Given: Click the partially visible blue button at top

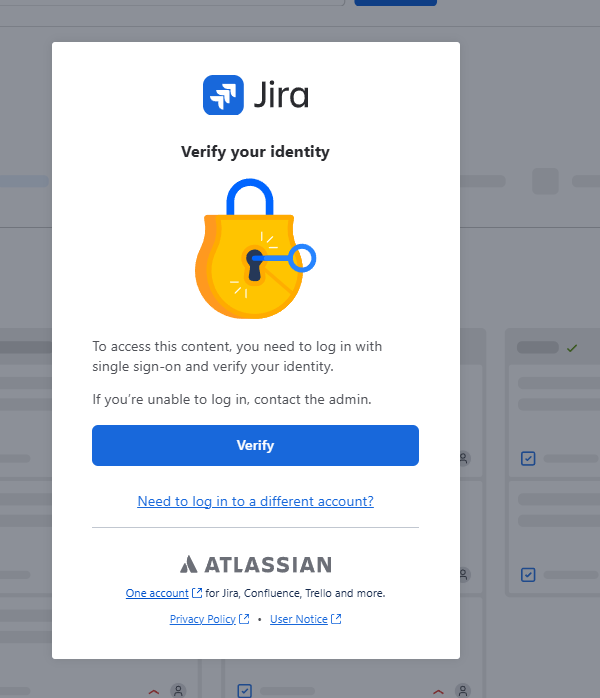Looking at the screenshot, I should click(x=395, y=3).
